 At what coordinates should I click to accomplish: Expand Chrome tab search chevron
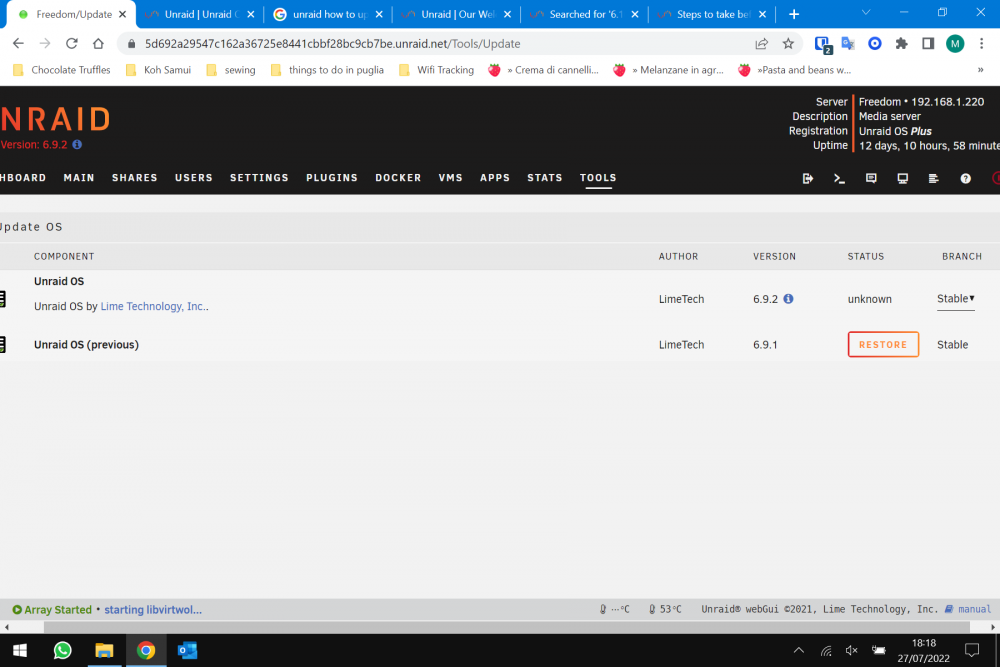(x=866, y=13)
